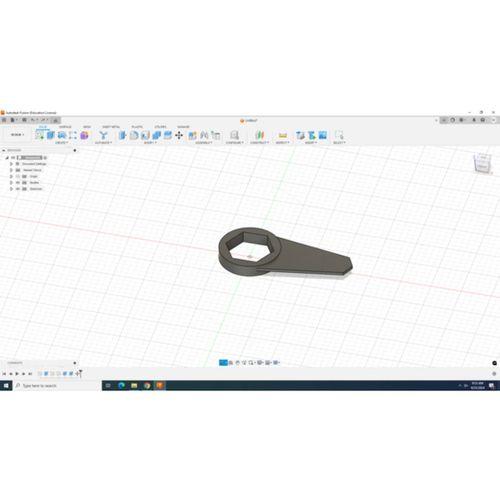The width and height of the screenshot is (500, 500).
Task: Go to the timeline start
Action: pyautogui.click(x=4, y=374)
